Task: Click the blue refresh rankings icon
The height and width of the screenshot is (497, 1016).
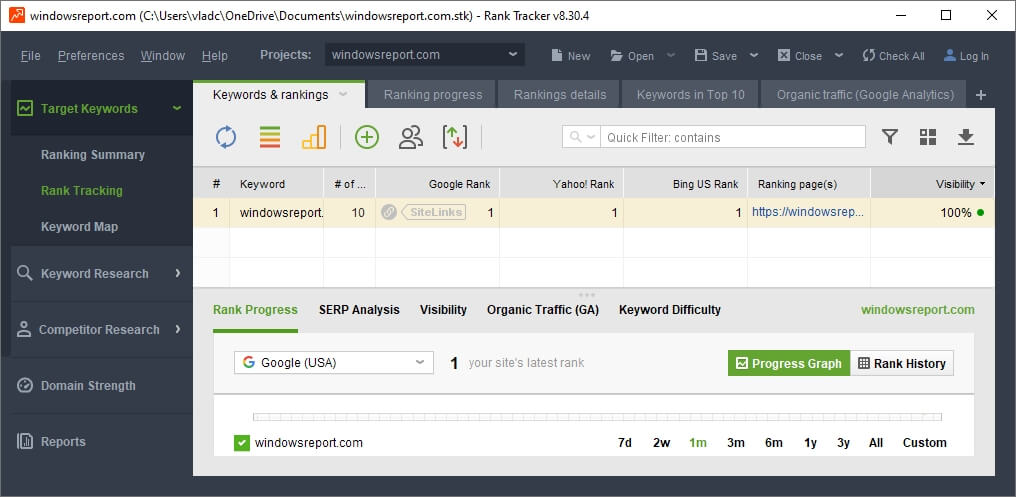Action: tap(225, 137)
